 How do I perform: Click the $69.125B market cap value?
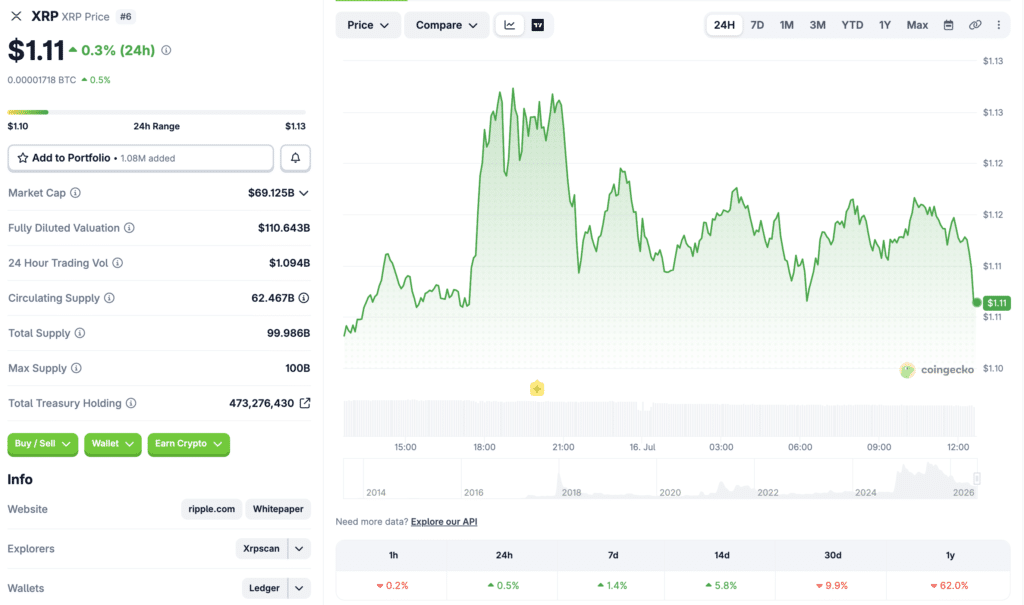(271, 193)
